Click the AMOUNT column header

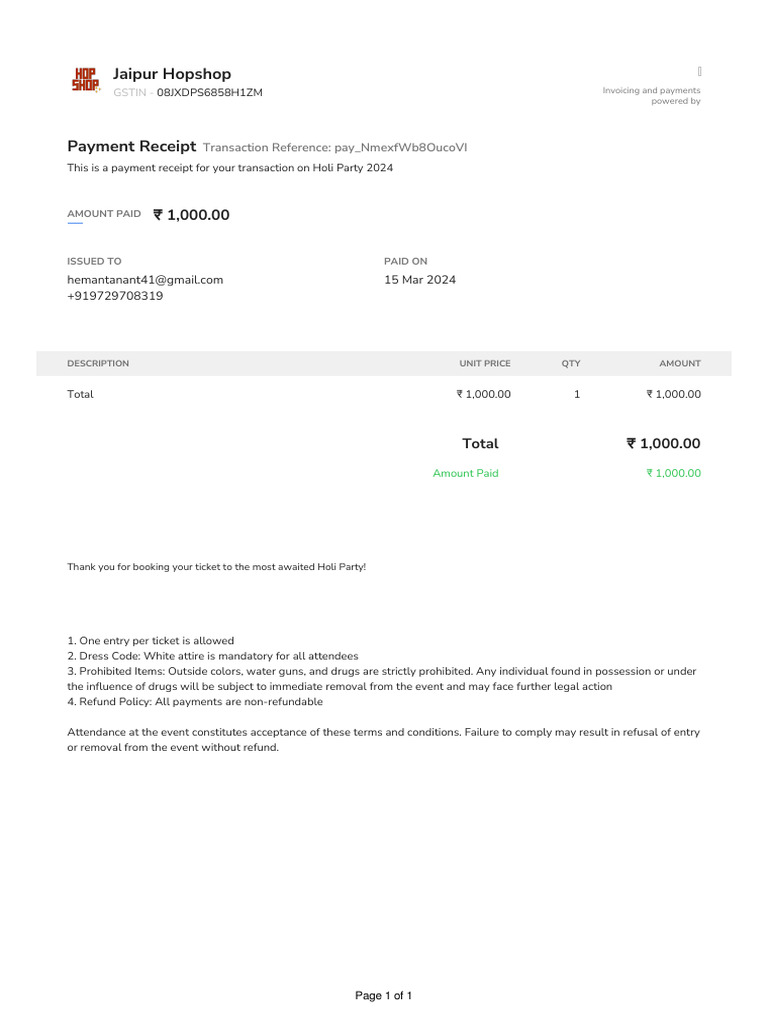coord(680,364)
